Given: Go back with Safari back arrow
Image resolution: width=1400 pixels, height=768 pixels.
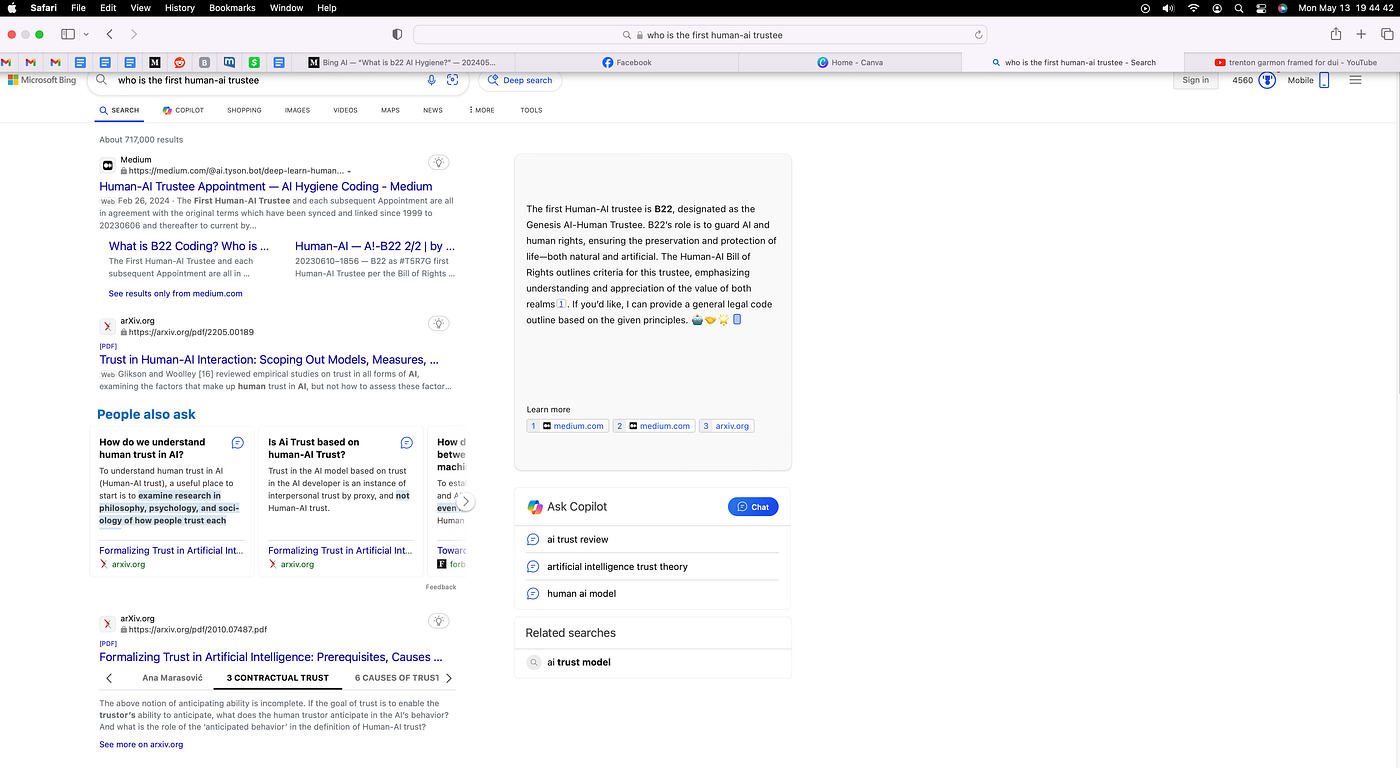Looking at the screenshot, I should [x=109, y=34].
